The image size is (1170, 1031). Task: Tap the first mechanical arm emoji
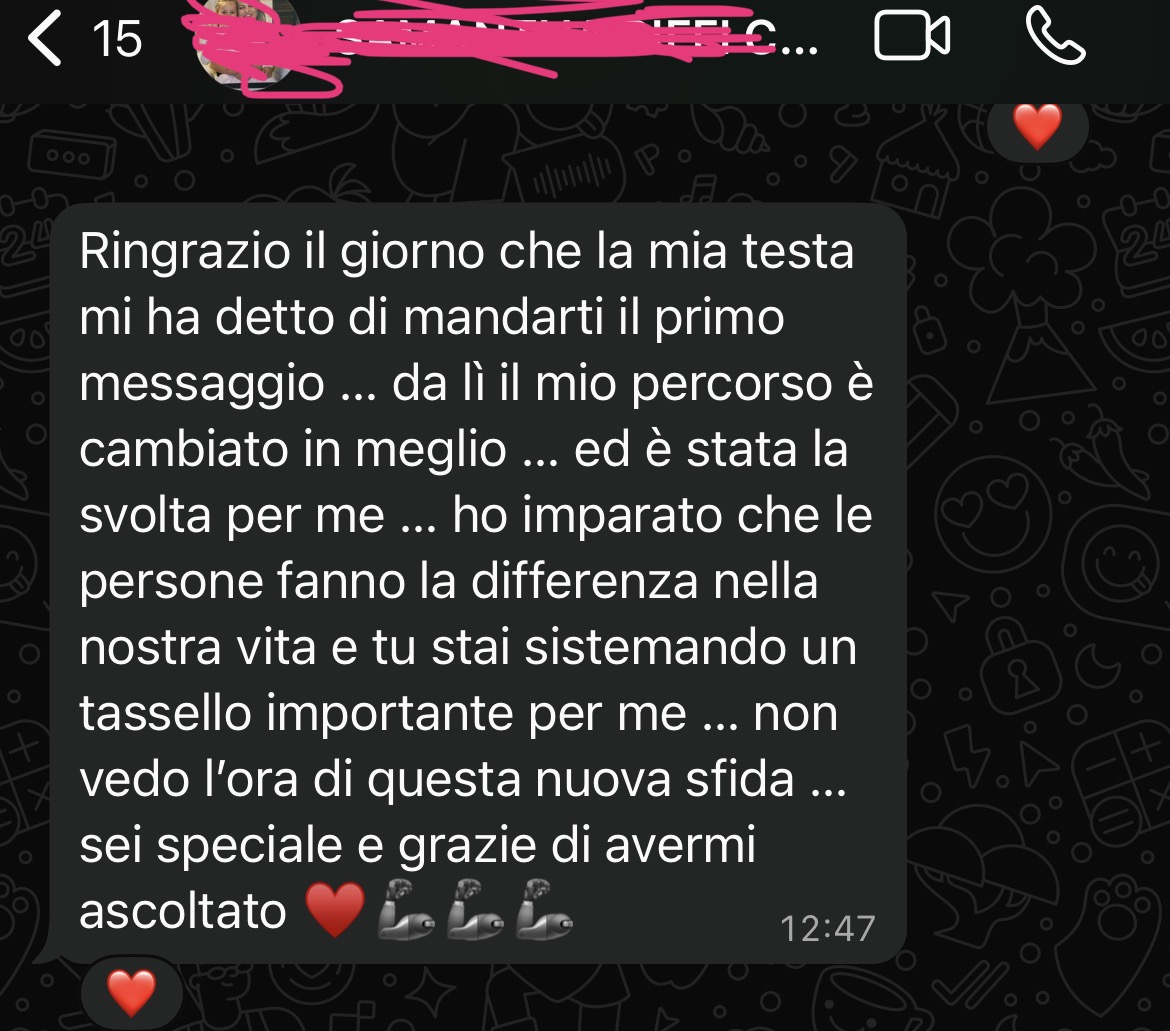pyautogui.click(x=406, y=909)
